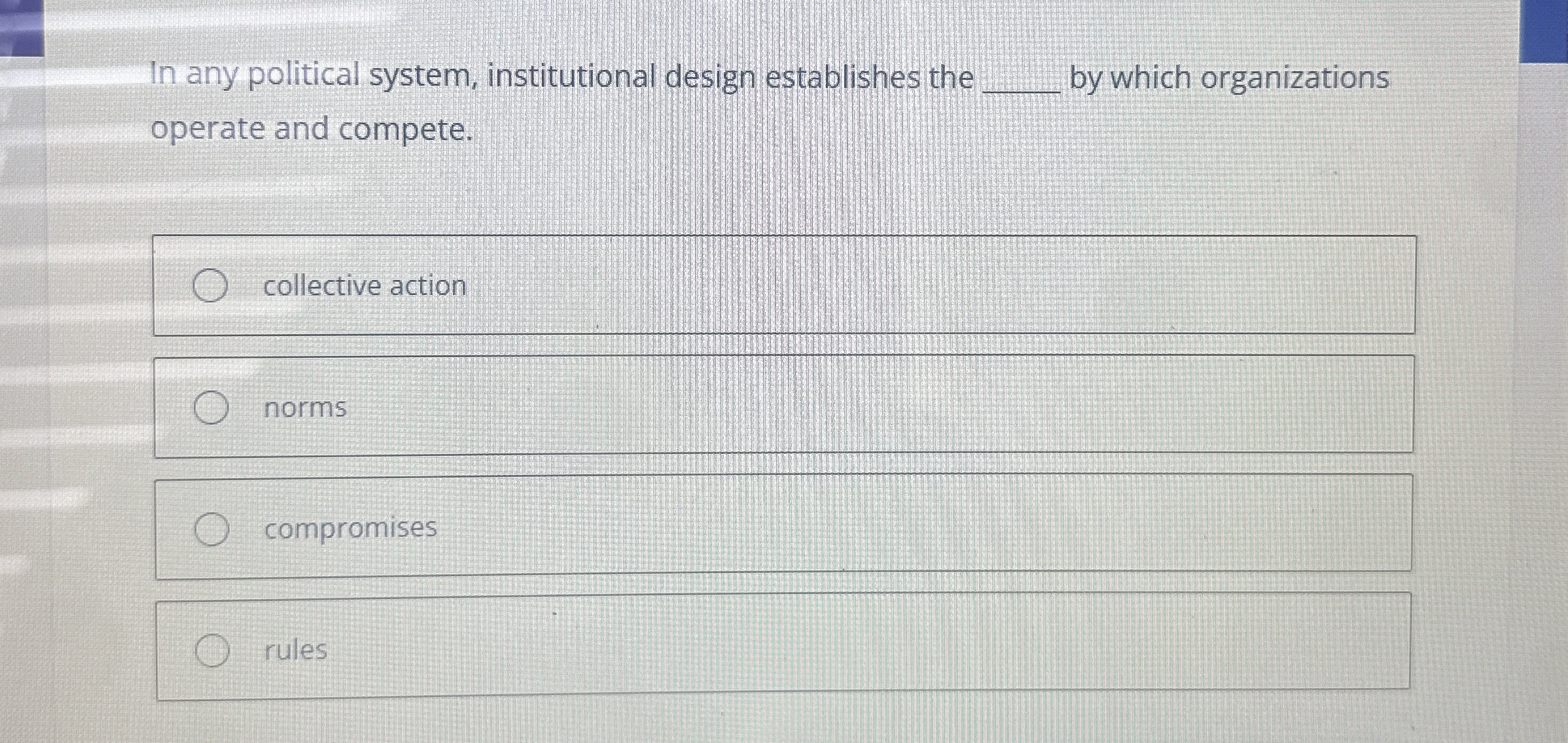Viewport: 1568px width, 743px height.
Task: Select the radio button for compromises
Action: 211,530
